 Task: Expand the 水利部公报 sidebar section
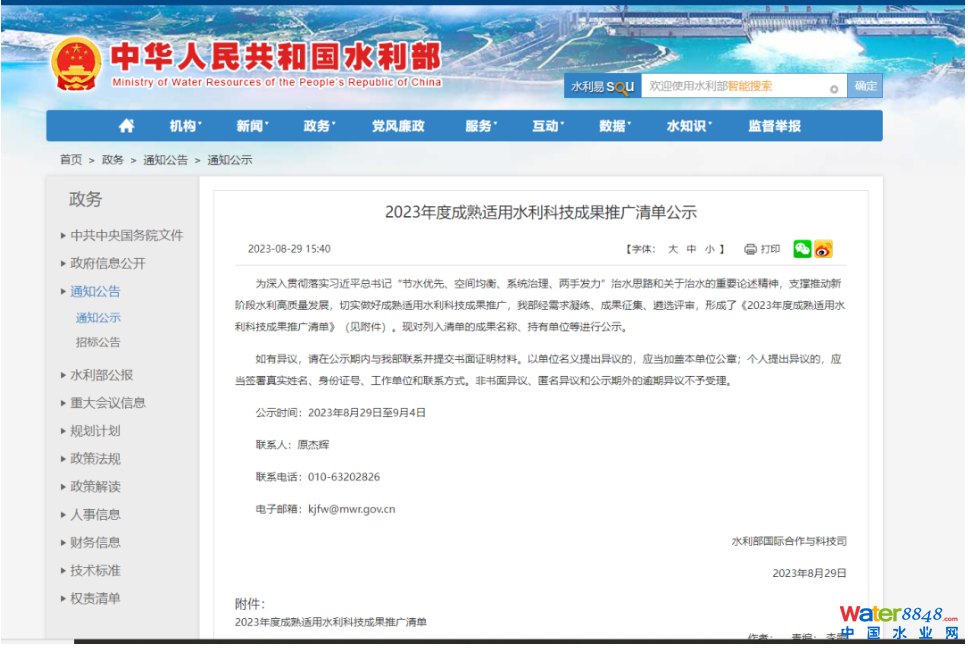coord(101,375)
